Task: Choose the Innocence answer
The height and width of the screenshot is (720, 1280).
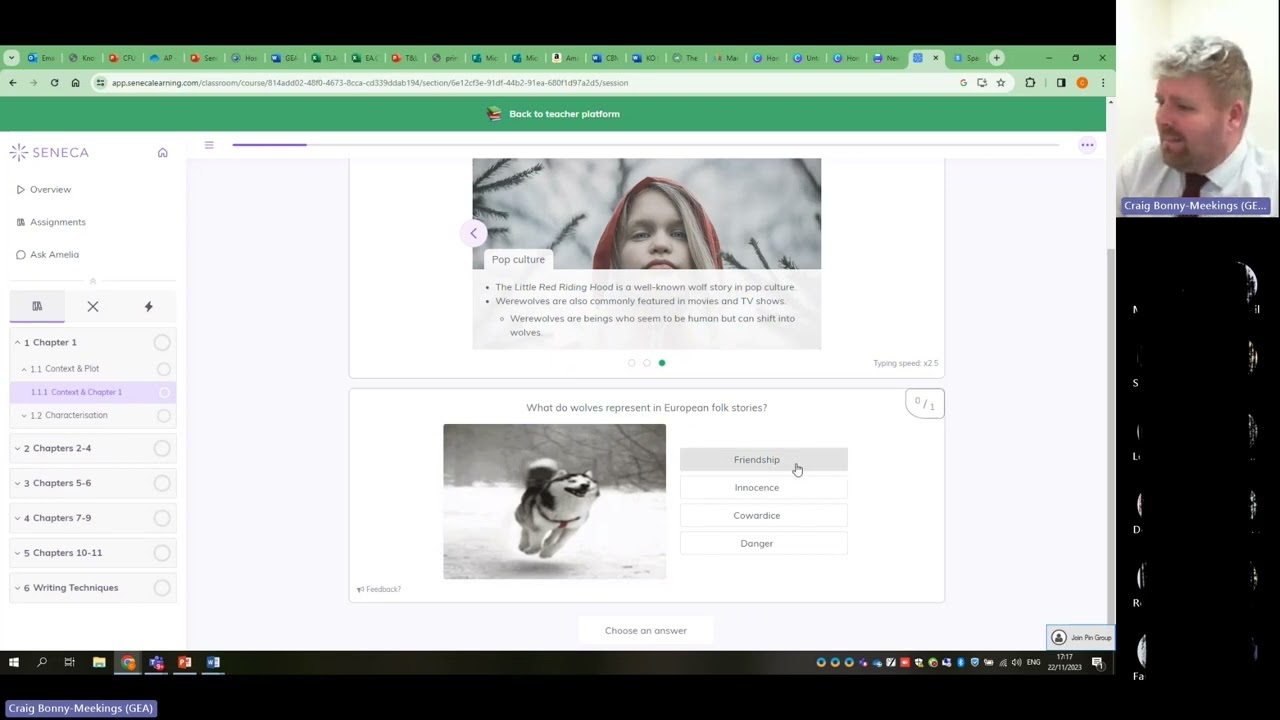Action: click(x=764, y=488)
